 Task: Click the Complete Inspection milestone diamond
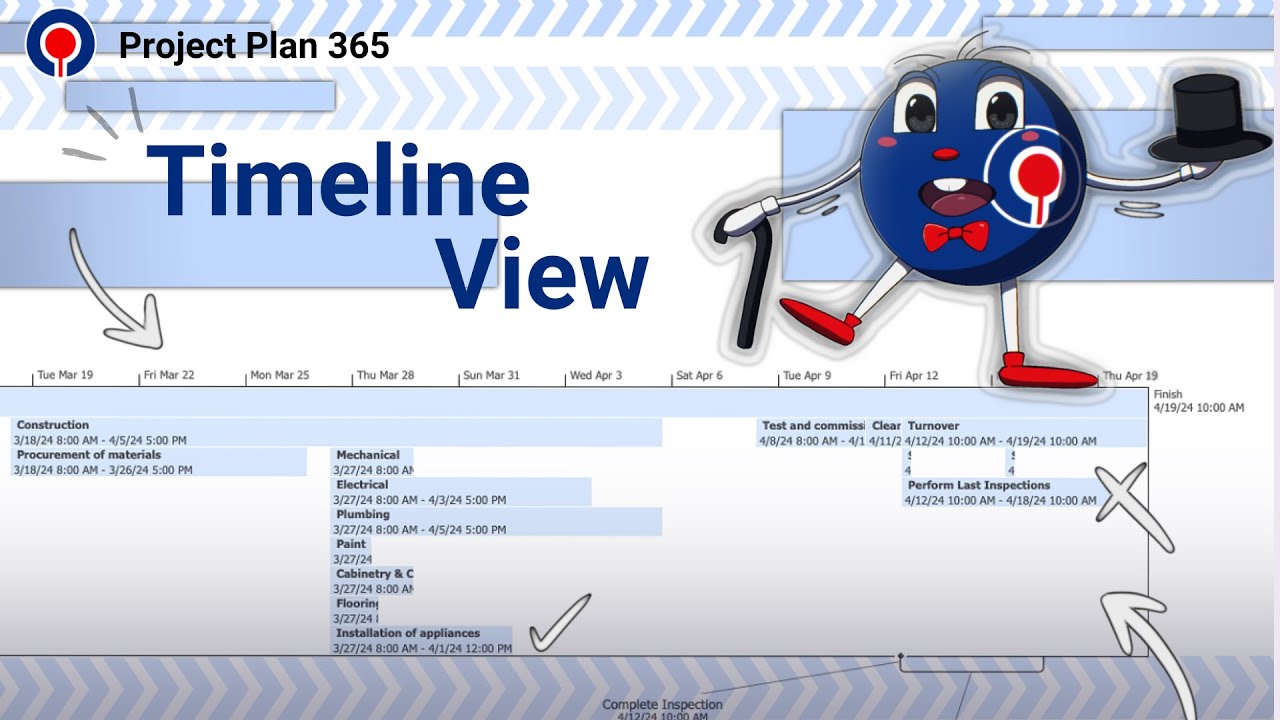pos(900,657)
